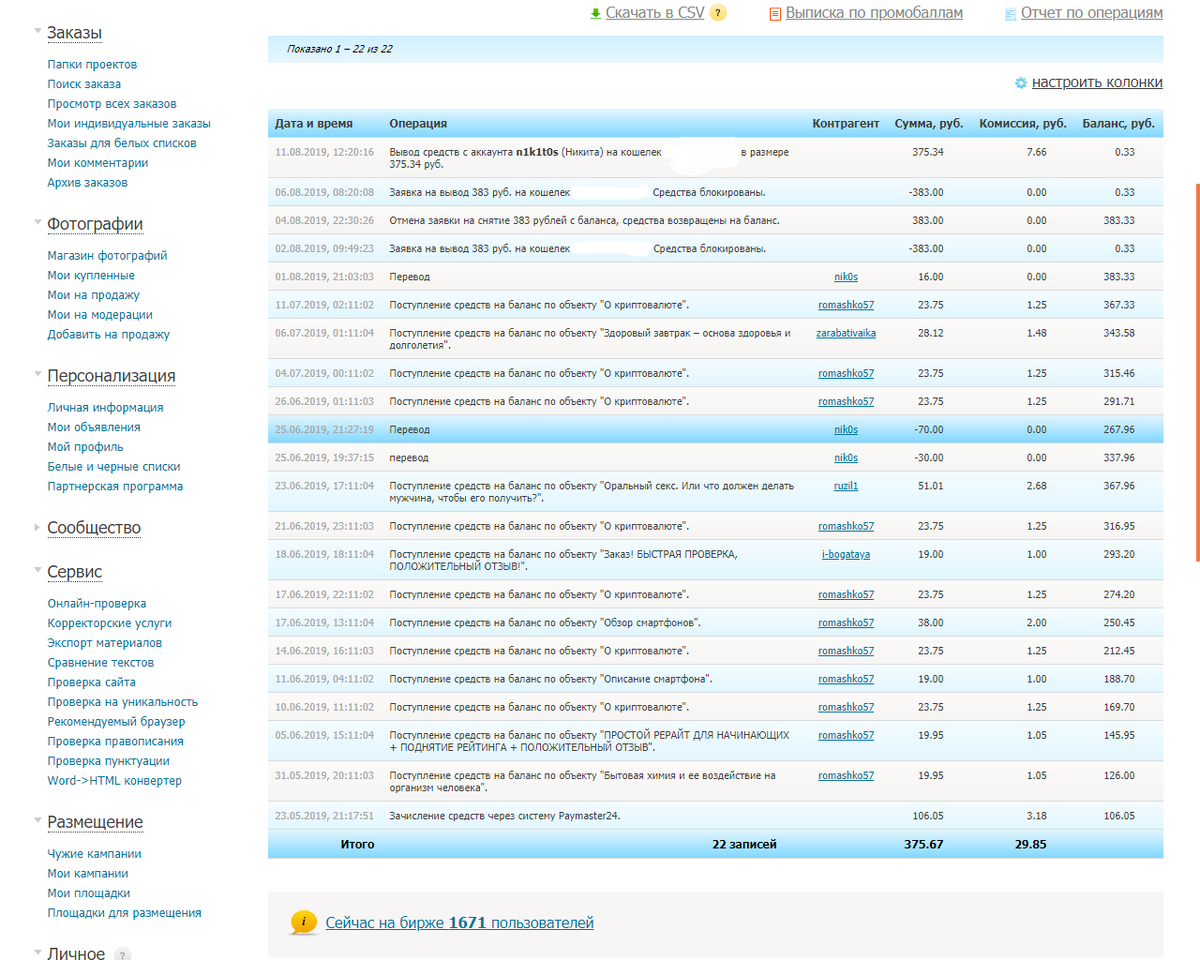Open nik0s link in 01.08.2019 row
Viewport: 1200px width, 960px height.
pyautogui.click(x=846, y=277)
